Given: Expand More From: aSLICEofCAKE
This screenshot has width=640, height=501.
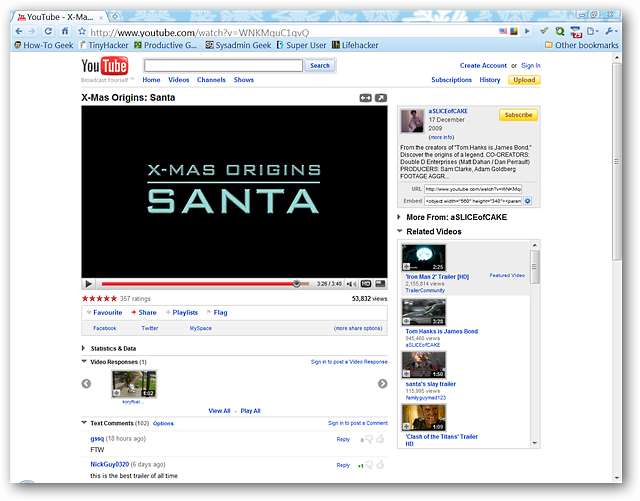Looking at the screenshot, I should [x=401, y=216].
